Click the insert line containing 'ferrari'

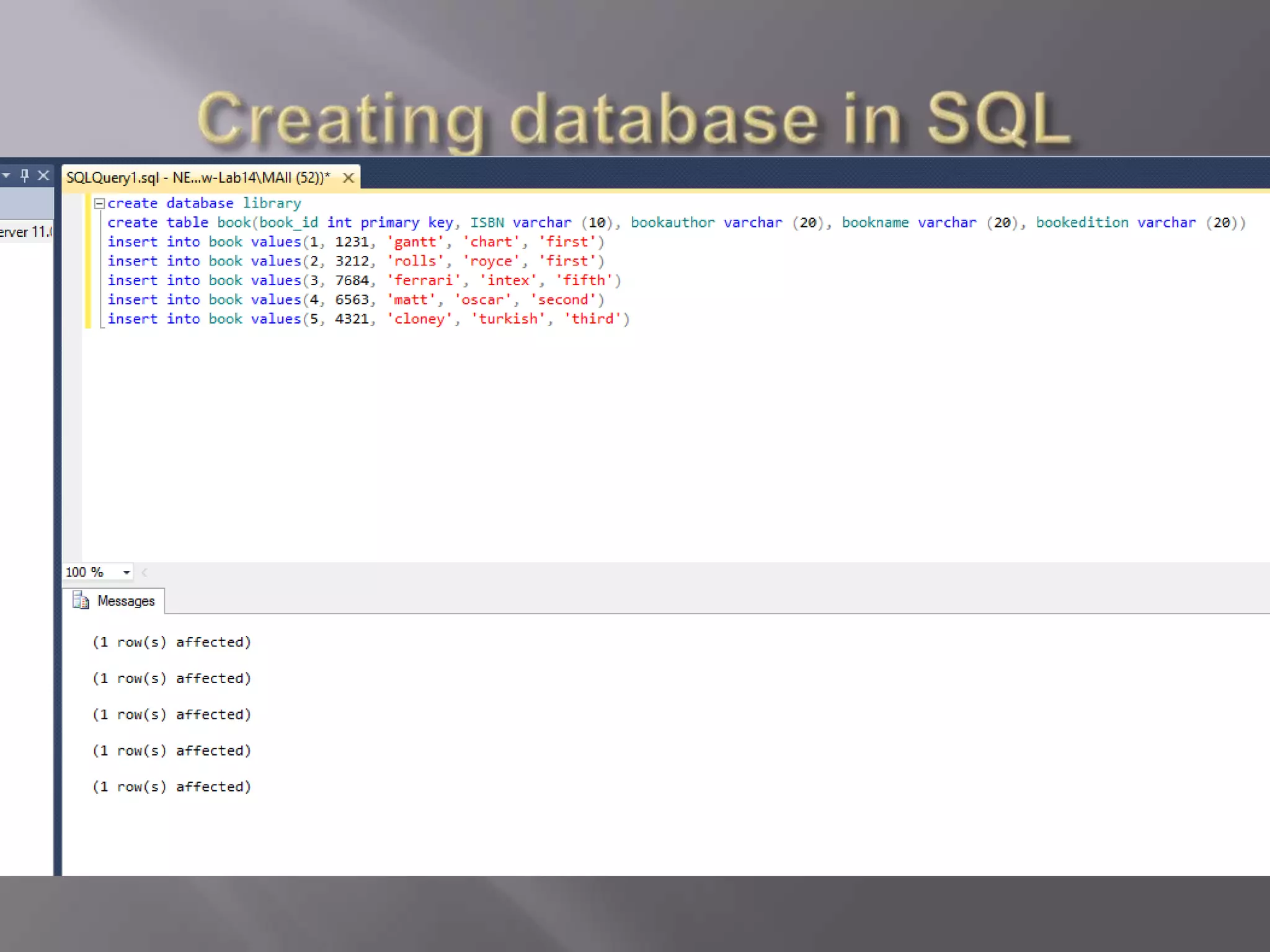tap(364, 280)
